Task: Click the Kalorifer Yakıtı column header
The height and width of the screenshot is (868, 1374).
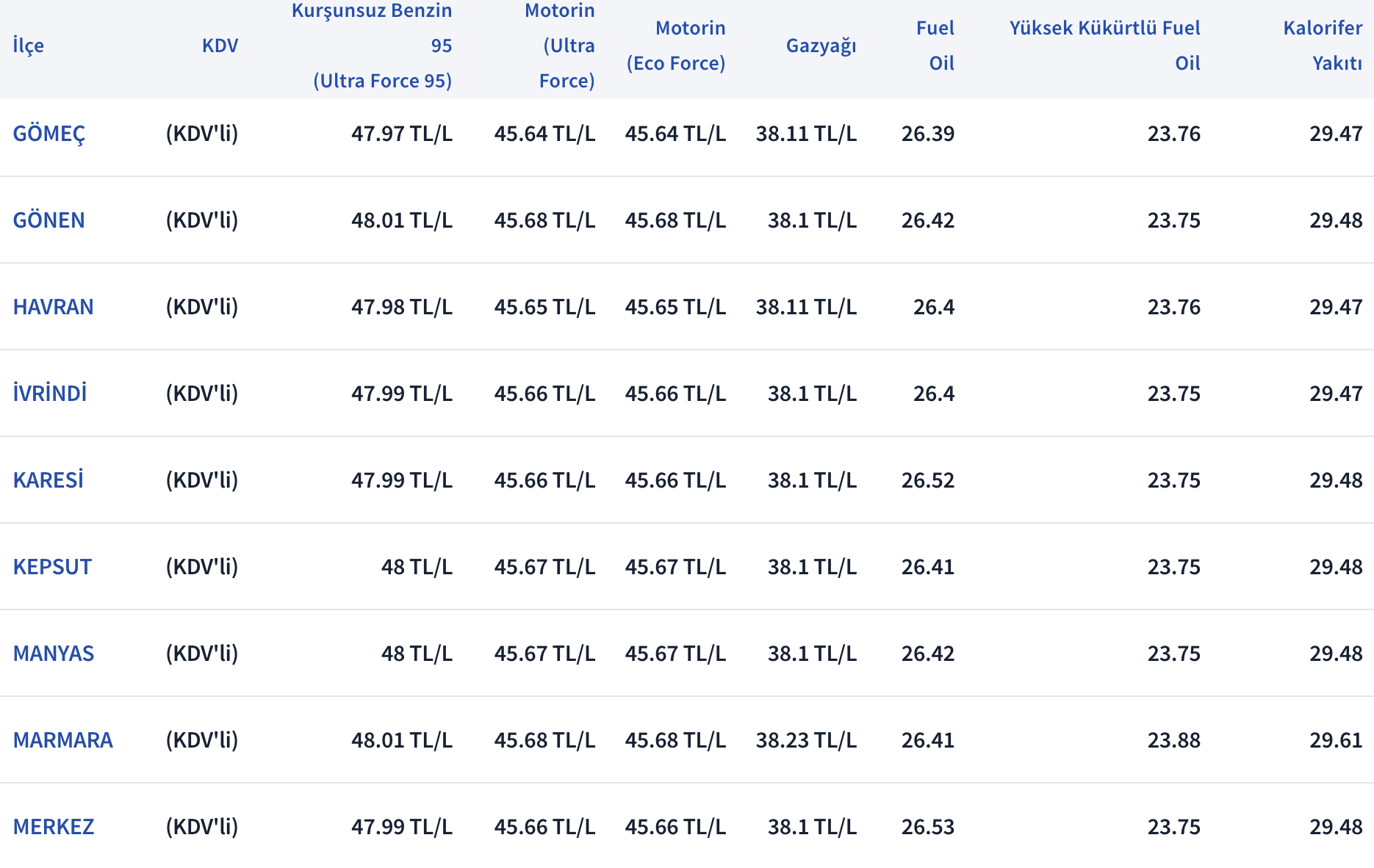Action: pos(1323,46)
